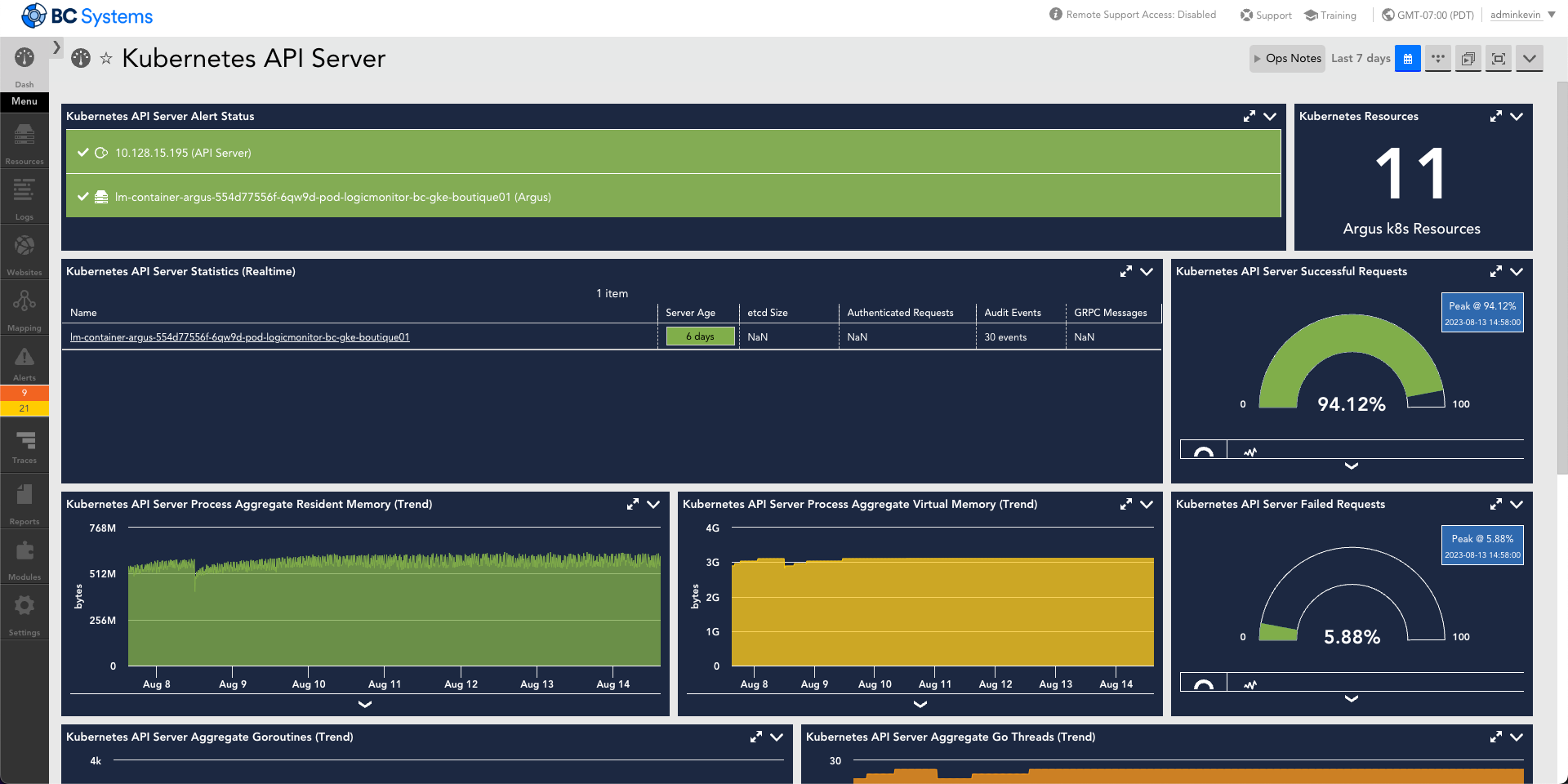This screenshot has height=784, width=1568.
Task: Enter fullscreen dashboard view
Action: 1499,58
